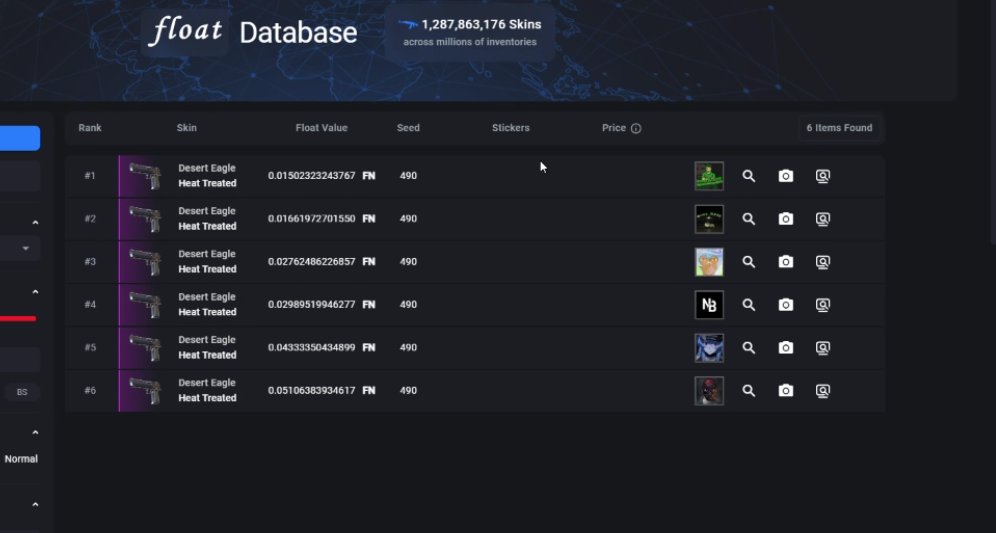Click float value 0.01502323243767
Image resolution: width=996 pixels, height=533 pixels.
(x=311, y=175)
